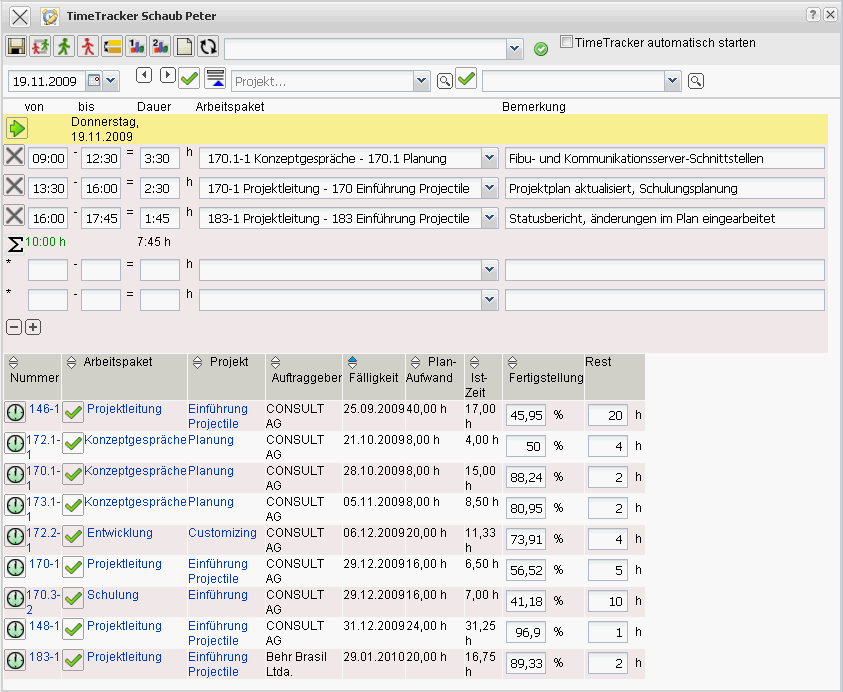Click the red walking person icon

pyautogui.click(x=88, y=47)
